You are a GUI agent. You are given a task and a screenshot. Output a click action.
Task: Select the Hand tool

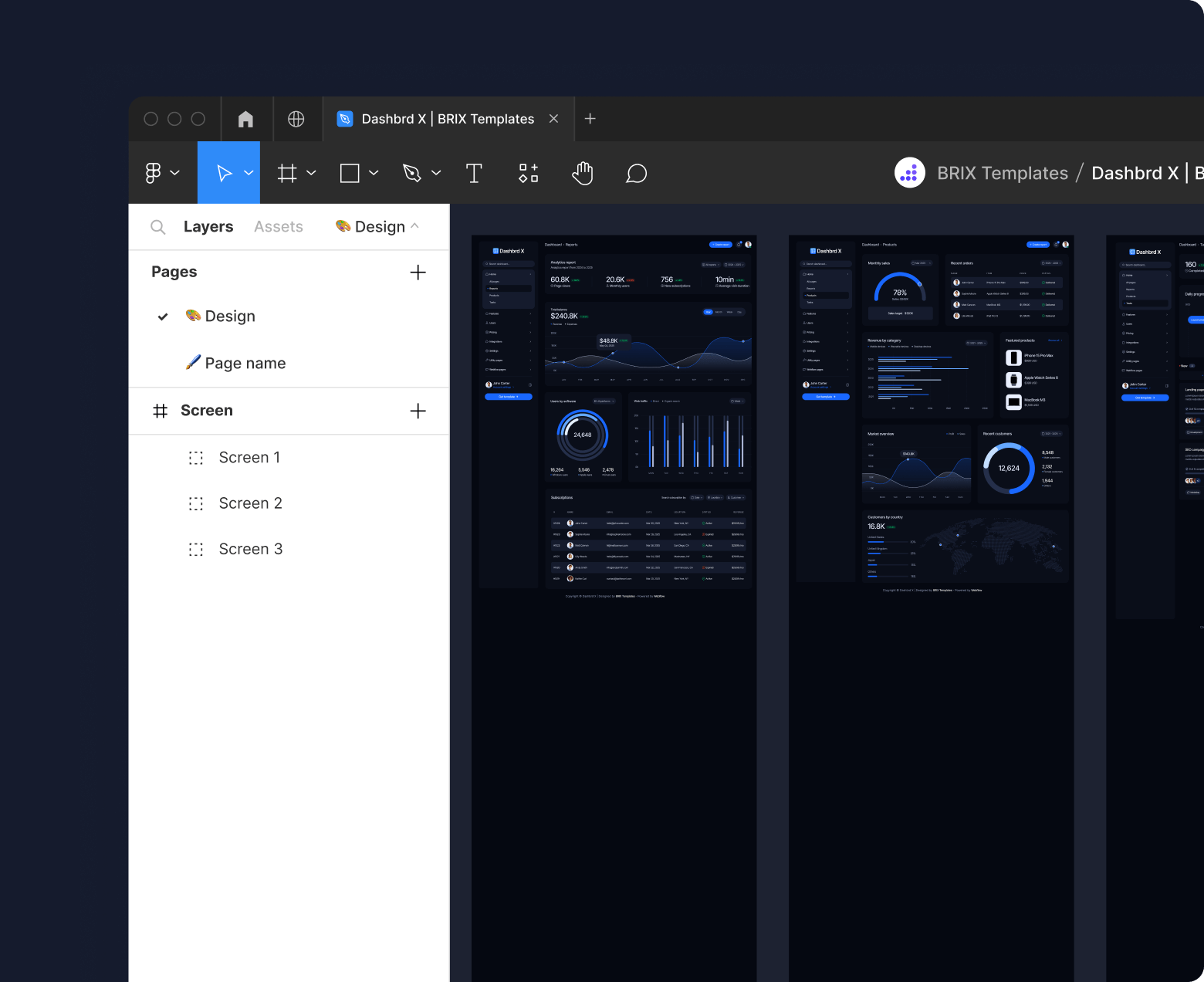[583, 172]
